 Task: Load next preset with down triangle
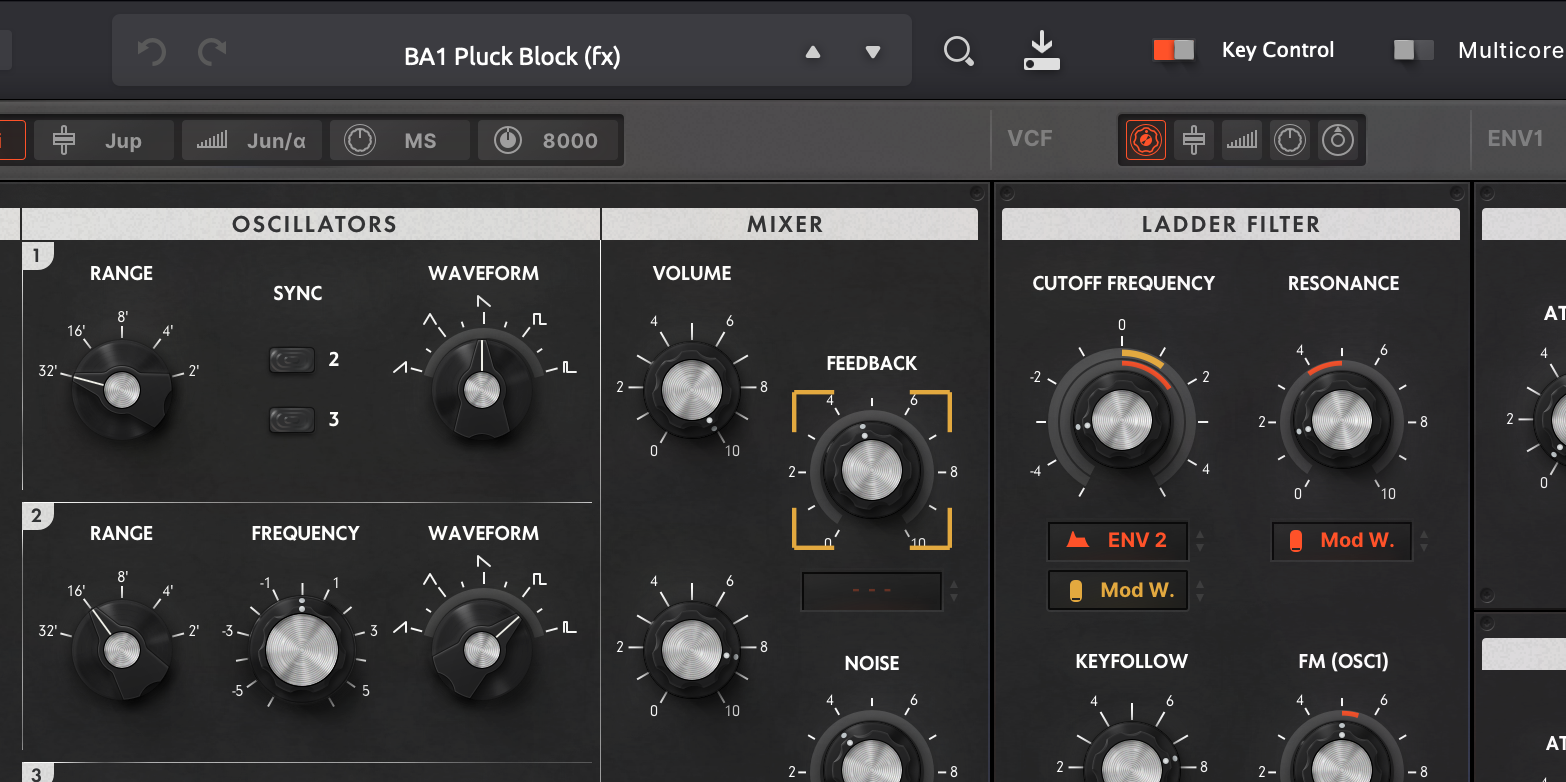coord(873,52)
